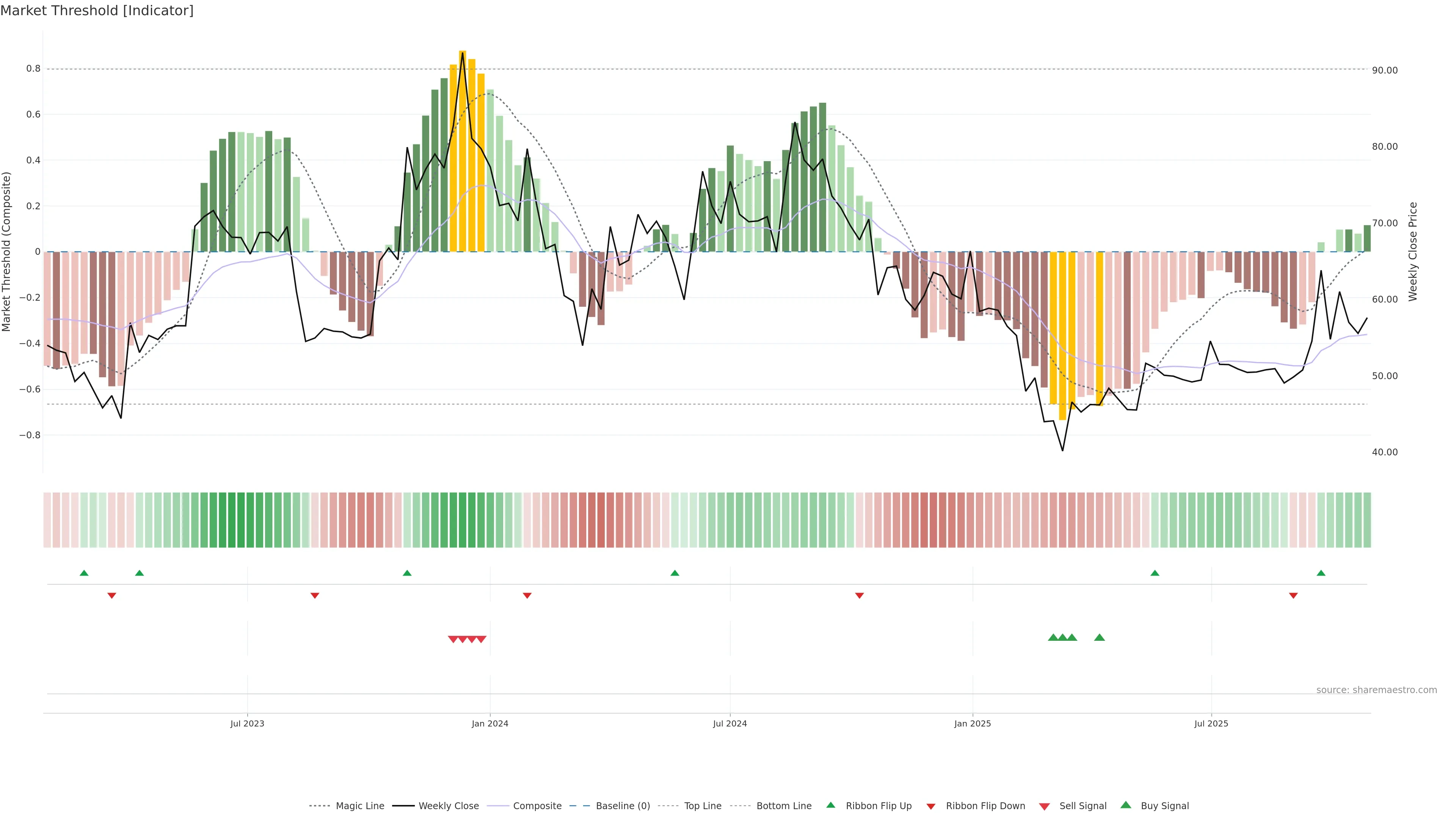The width and height of the screenshot is (1456, 819).
Task: Click the Sell Signal legend triangle icon
Action: coord(1044,806)
